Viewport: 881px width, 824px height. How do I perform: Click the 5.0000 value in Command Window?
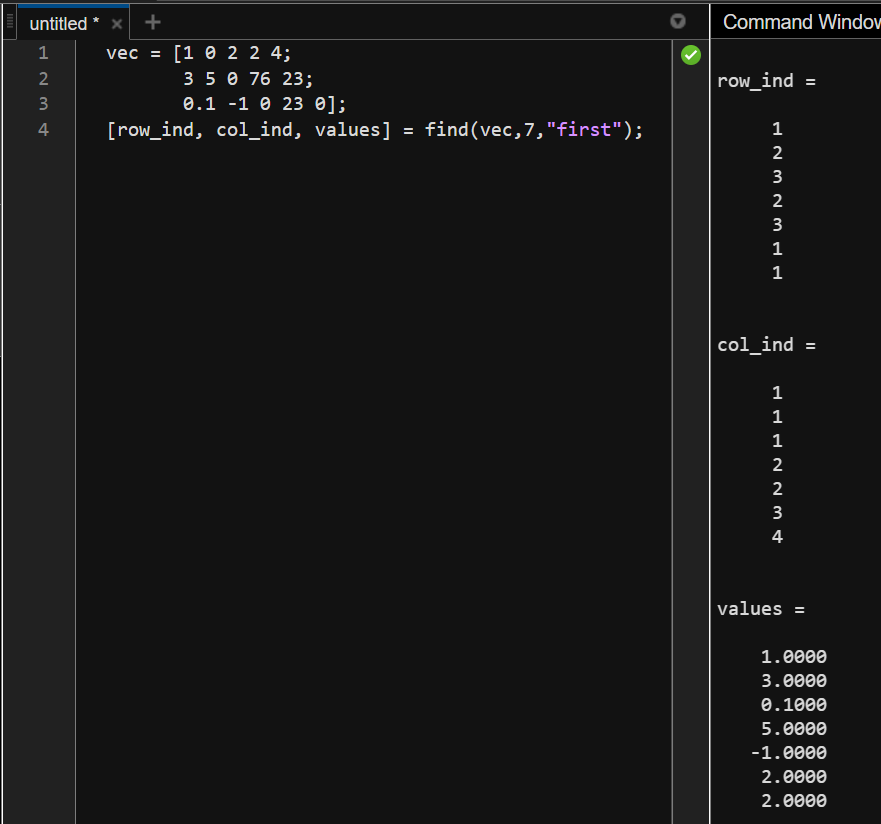[x=793, y=729]
